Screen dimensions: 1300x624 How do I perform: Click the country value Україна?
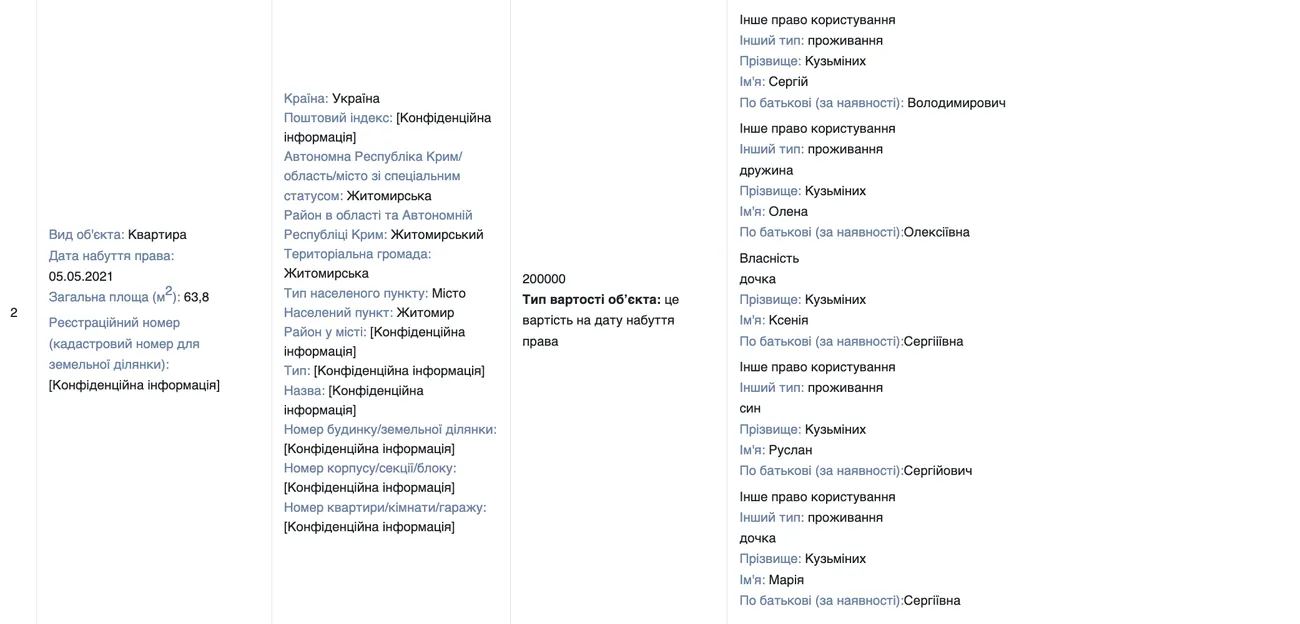click(x=355, y=99)
